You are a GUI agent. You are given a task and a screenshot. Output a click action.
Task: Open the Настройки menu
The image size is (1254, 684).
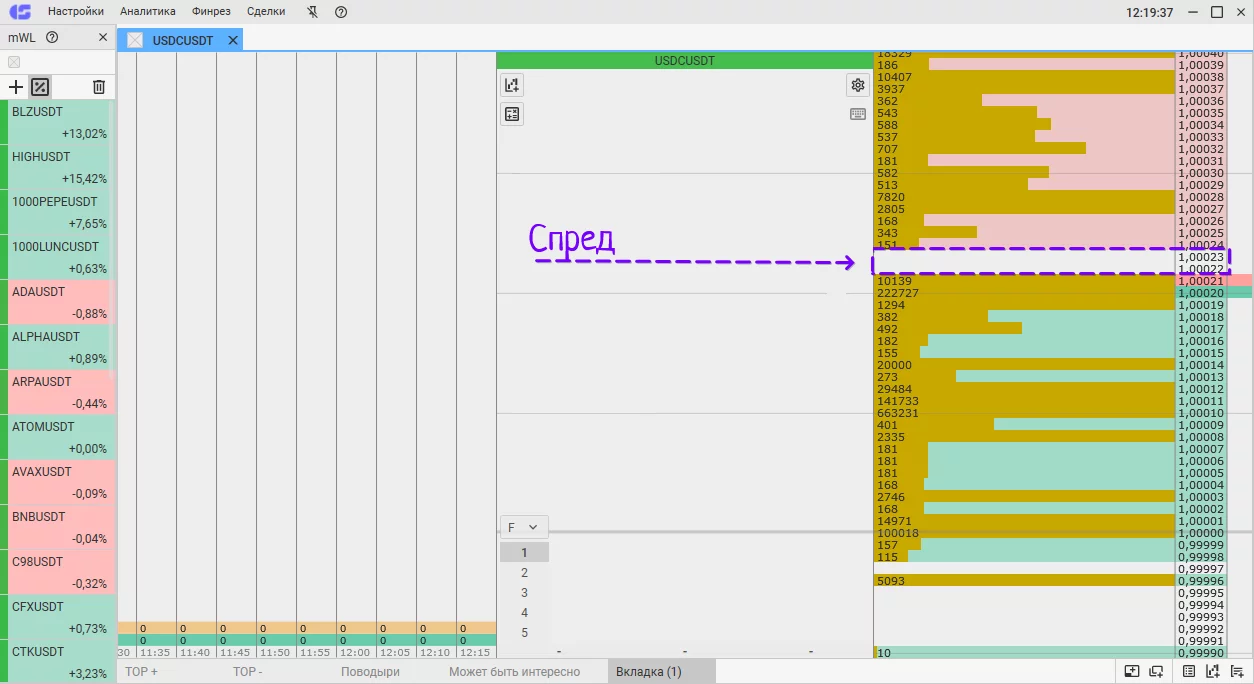(76, 12)
